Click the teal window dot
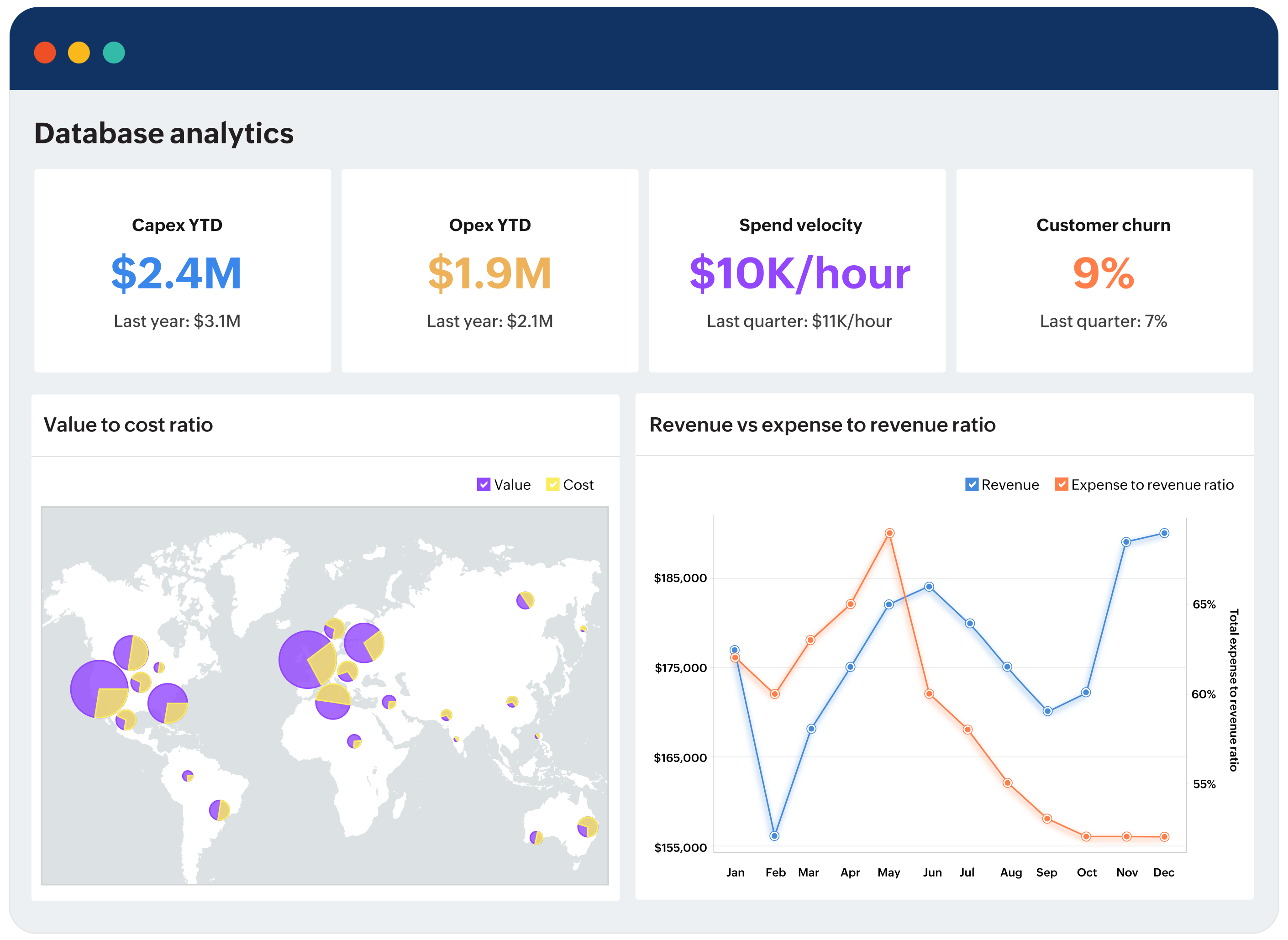Image resolution: width=1288 pixels, height=940 pixels. (114, 53)
